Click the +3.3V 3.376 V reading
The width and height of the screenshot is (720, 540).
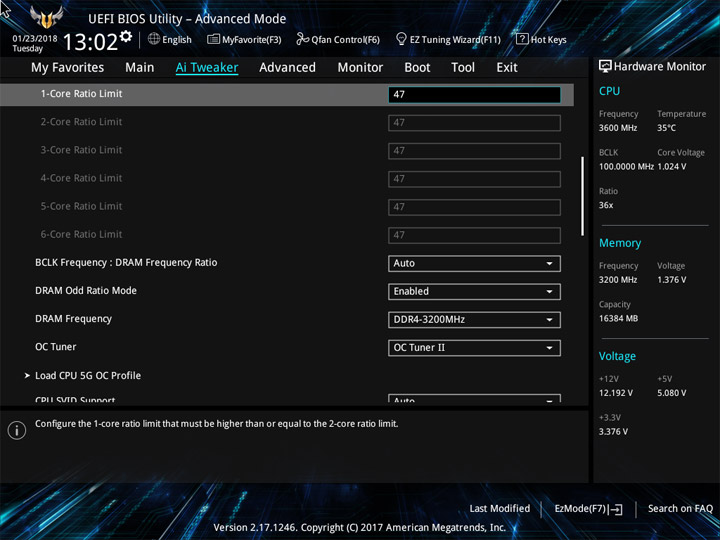(x=613, y=432)
